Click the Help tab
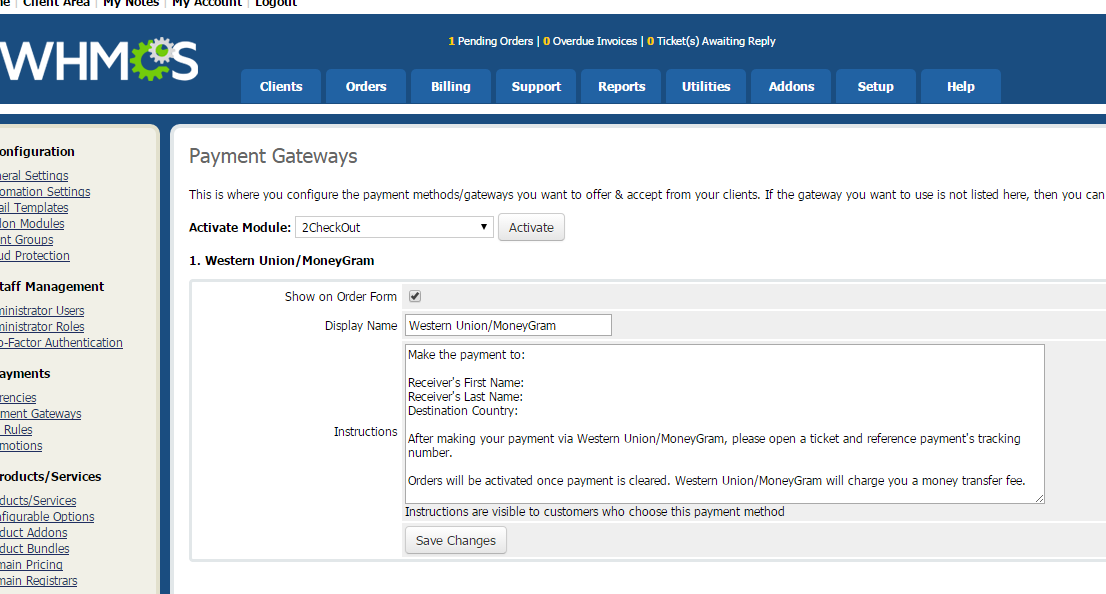This screenshot has width=1106, height=594. [960, 86]
